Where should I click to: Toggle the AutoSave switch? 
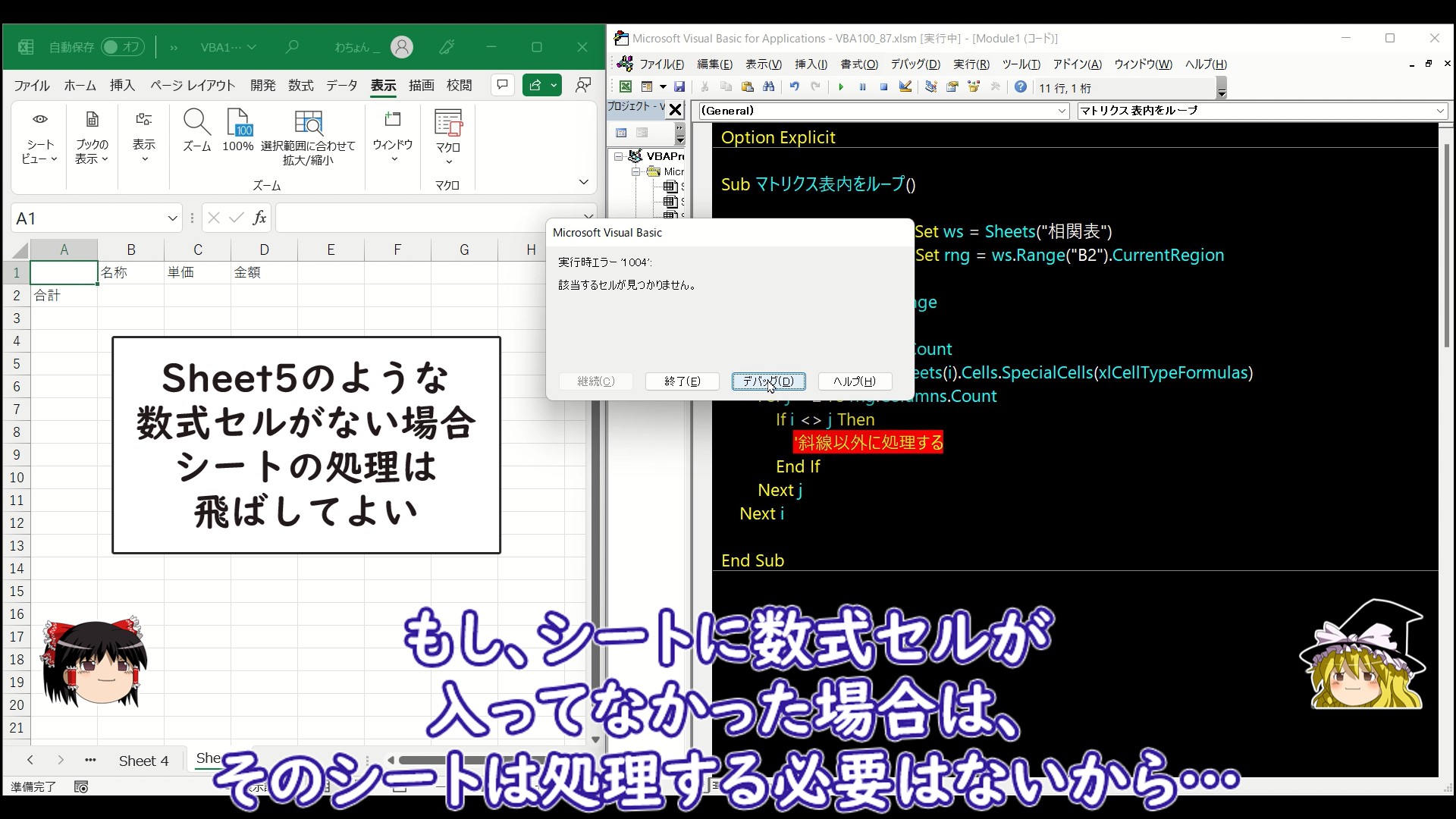point(122,47)
